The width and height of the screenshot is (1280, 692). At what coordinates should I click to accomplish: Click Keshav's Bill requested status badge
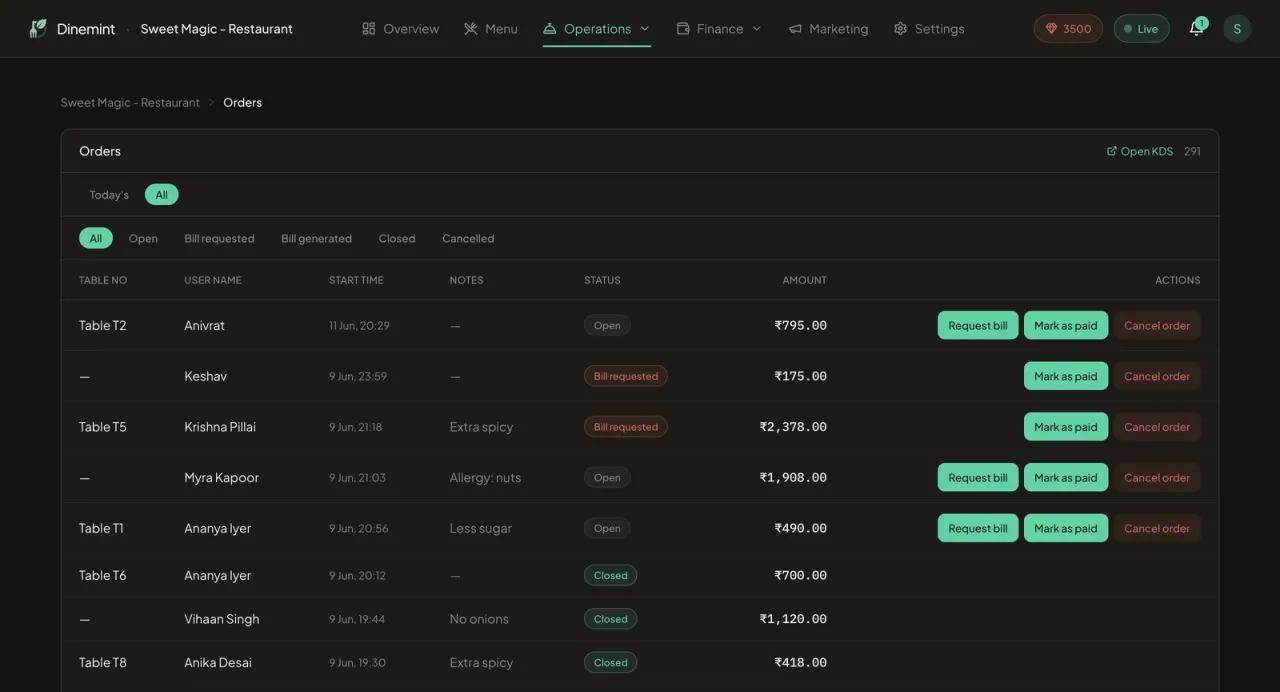pyautogui.click(x=626, y=376)
